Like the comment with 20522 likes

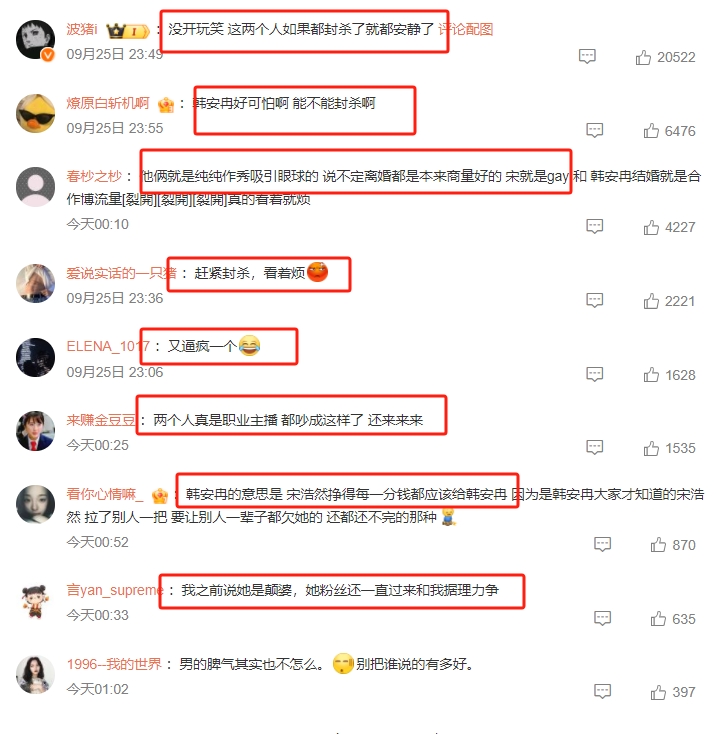pyautogui.click(x=643, y=58)
